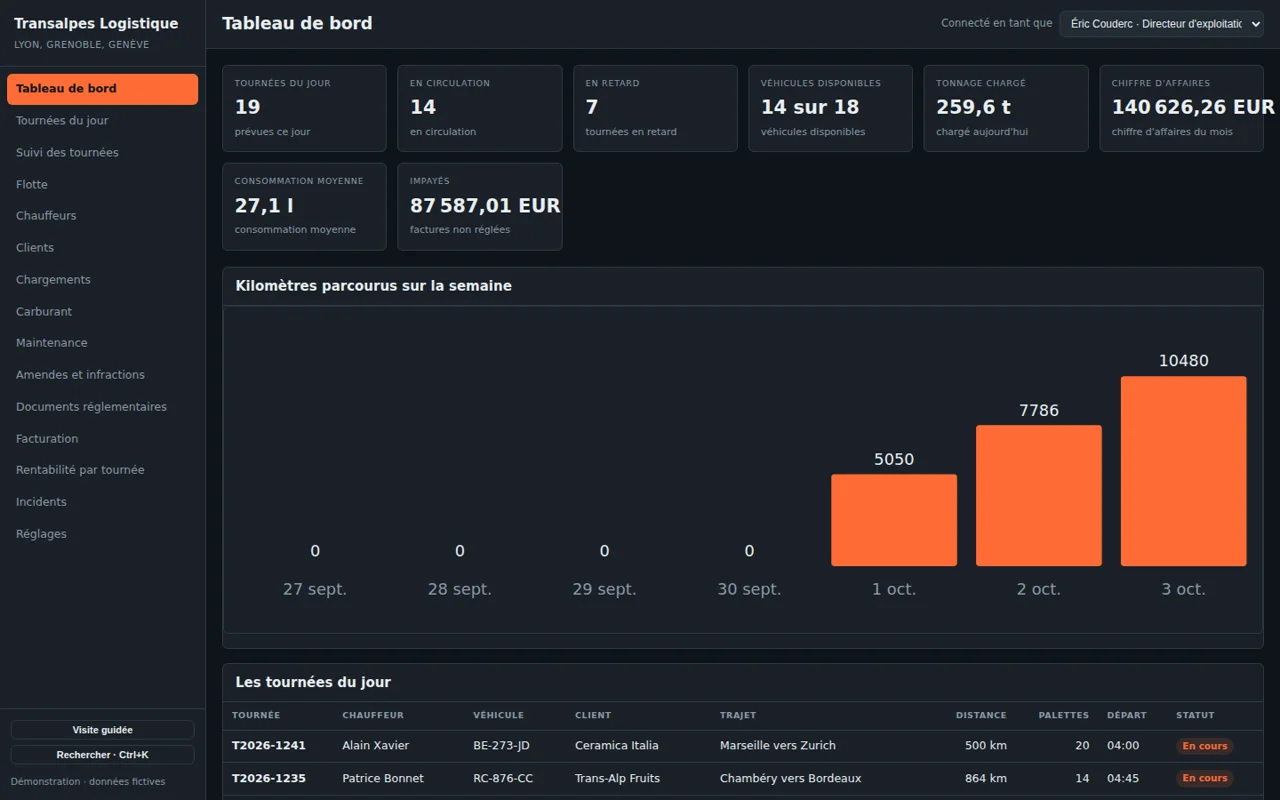Select the 2 oct. bar showing 7786

click(1039, 496)
